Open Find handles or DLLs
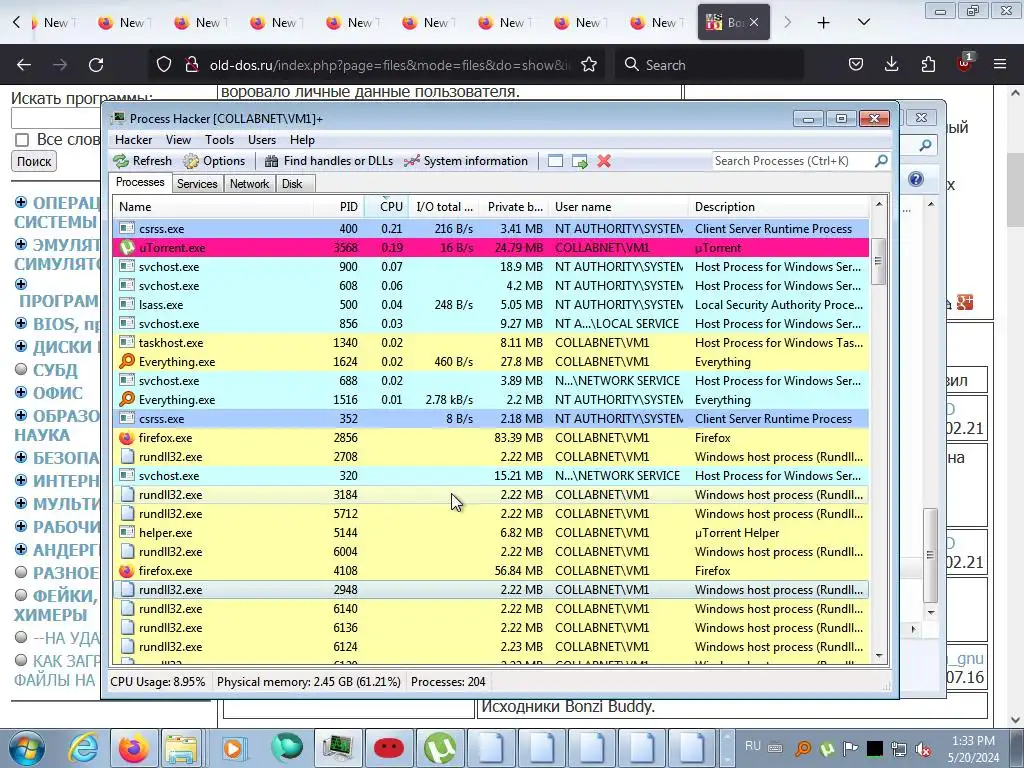This screenshot has width=1024, height=768. click(x=328, y=161)
